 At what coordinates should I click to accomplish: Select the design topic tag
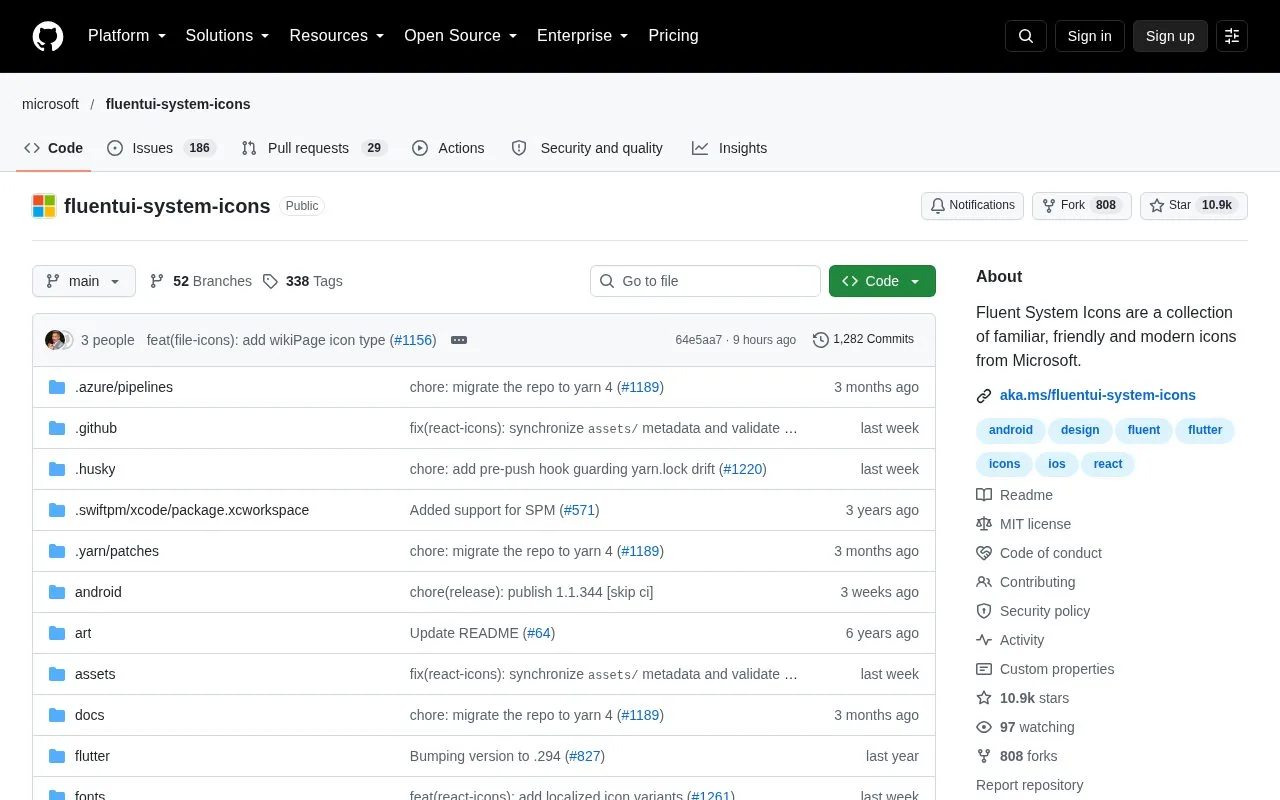click(1080, 430)
